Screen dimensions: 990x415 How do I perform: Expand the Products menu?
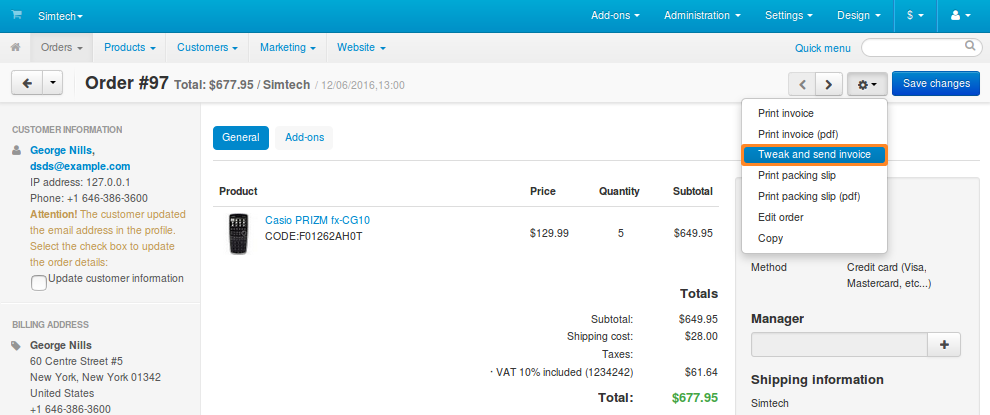tap(129, 47)
